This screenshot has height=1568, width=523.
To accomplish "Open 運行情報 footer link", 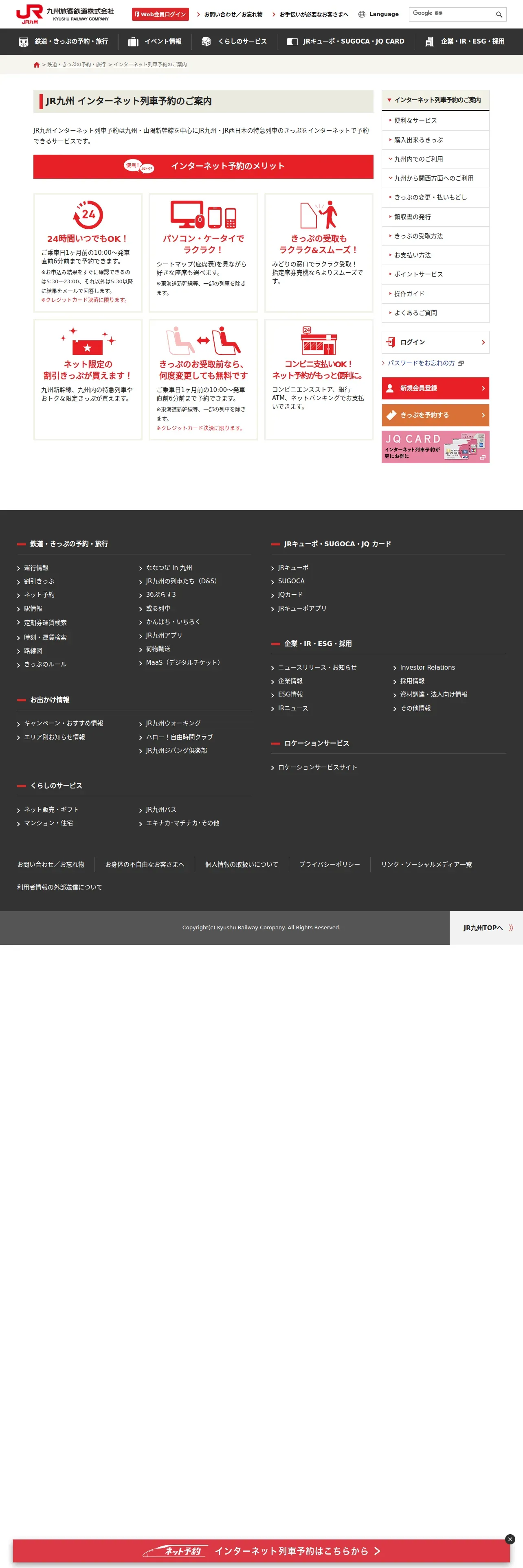I will [36, 568].
